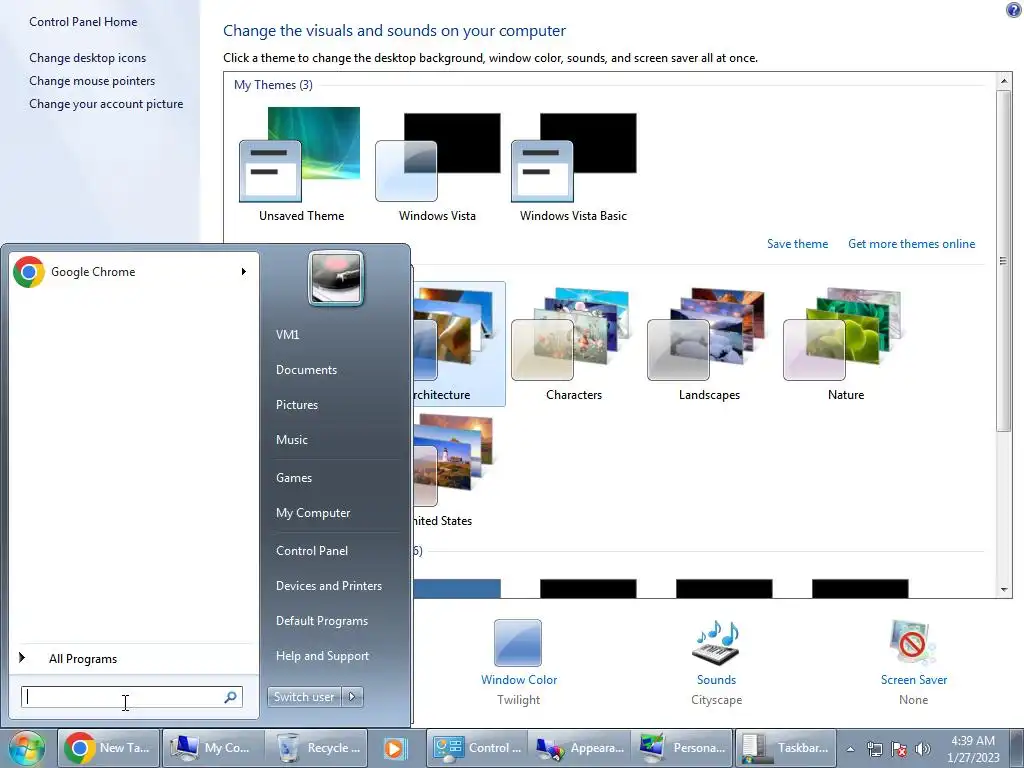Select the Unsaved Theme

coord(301,165)
